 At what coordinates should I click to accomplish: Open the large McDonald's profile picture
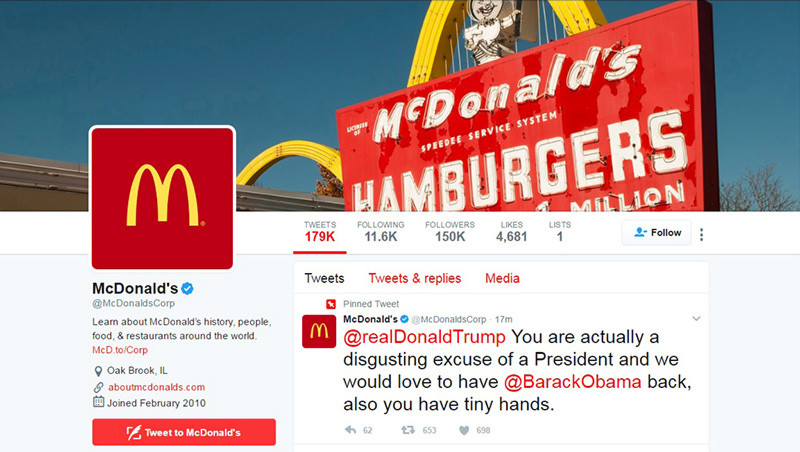[x=162, y=198]
